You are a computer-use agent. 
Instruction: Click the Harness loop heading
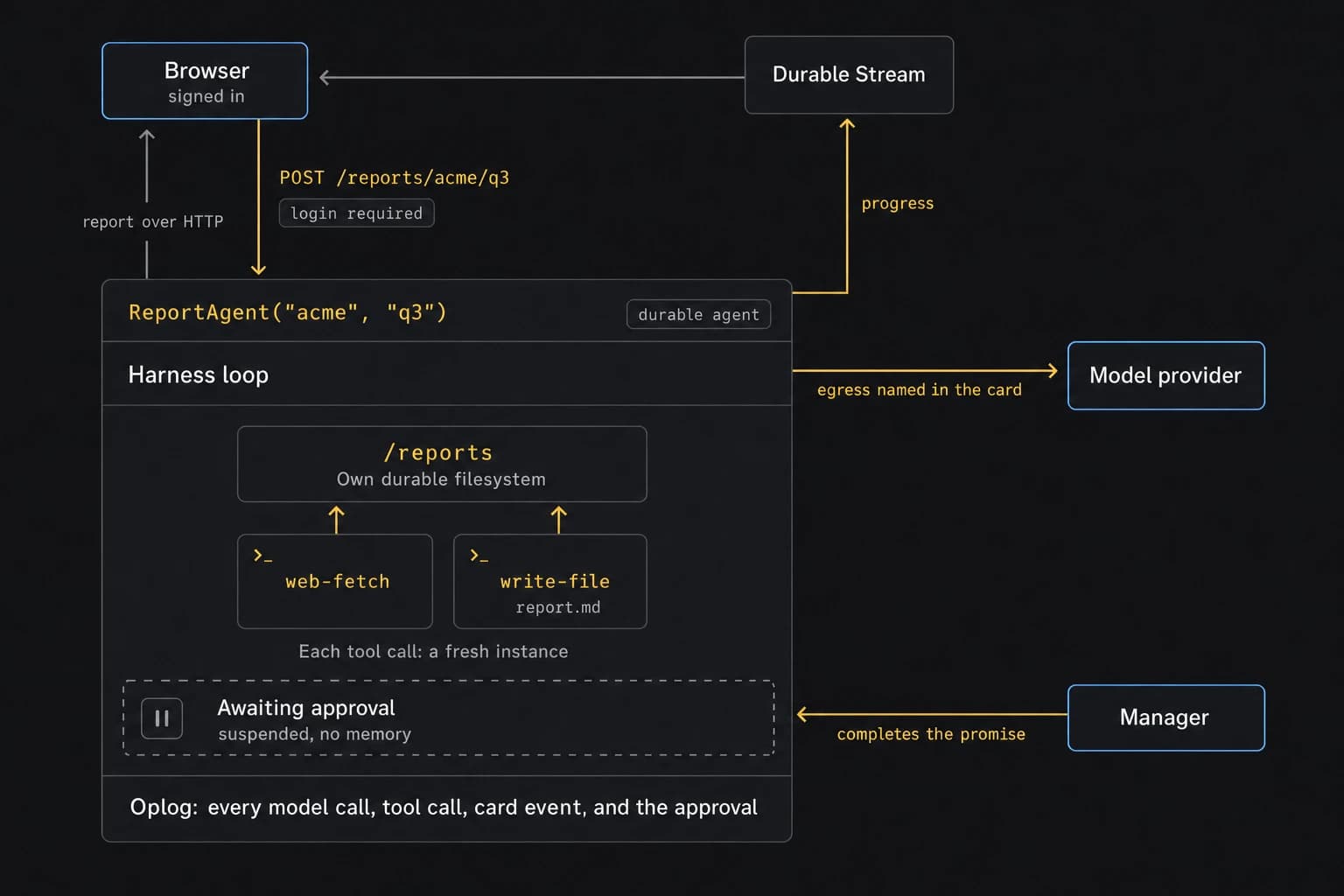coord(199,374)
